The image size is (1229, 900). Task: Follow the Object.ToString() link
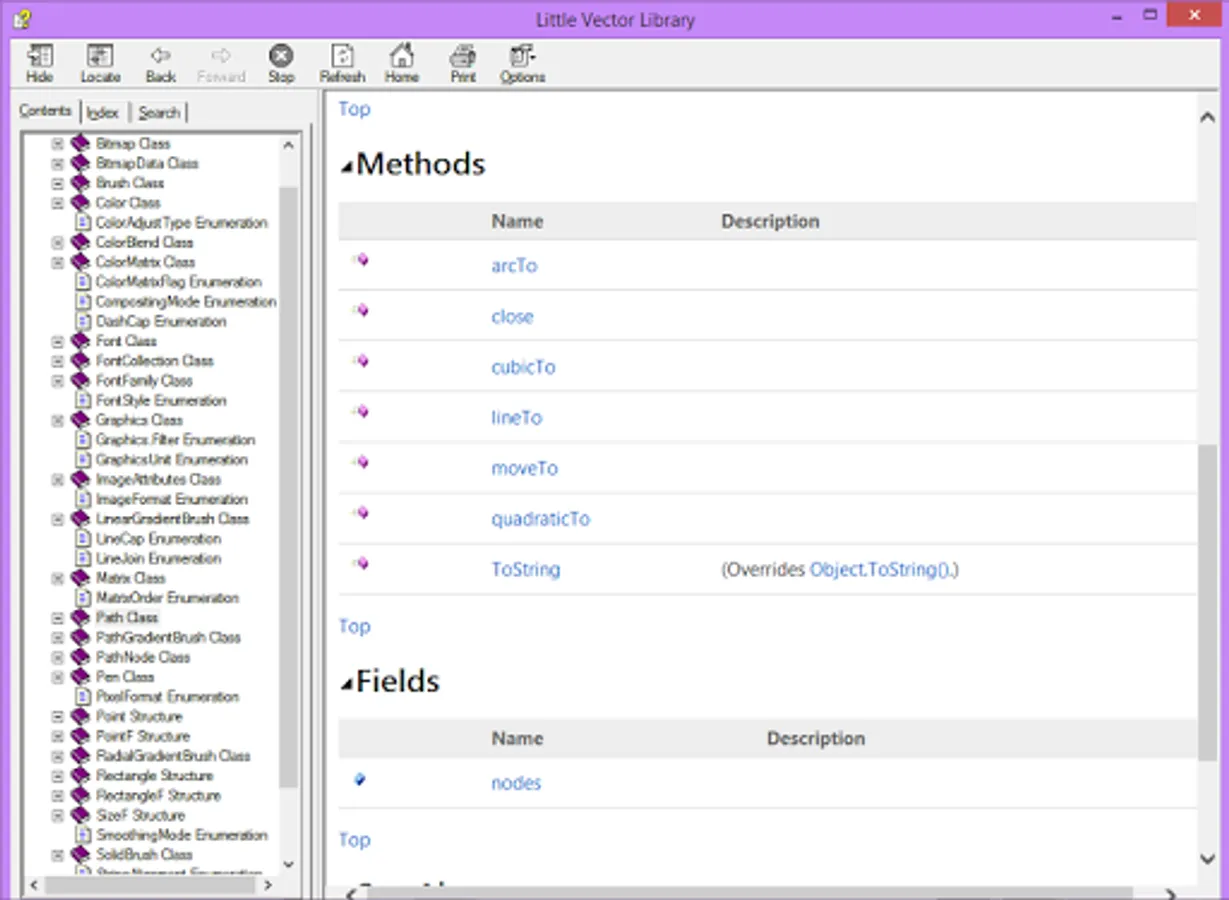[x=881, y=570]
